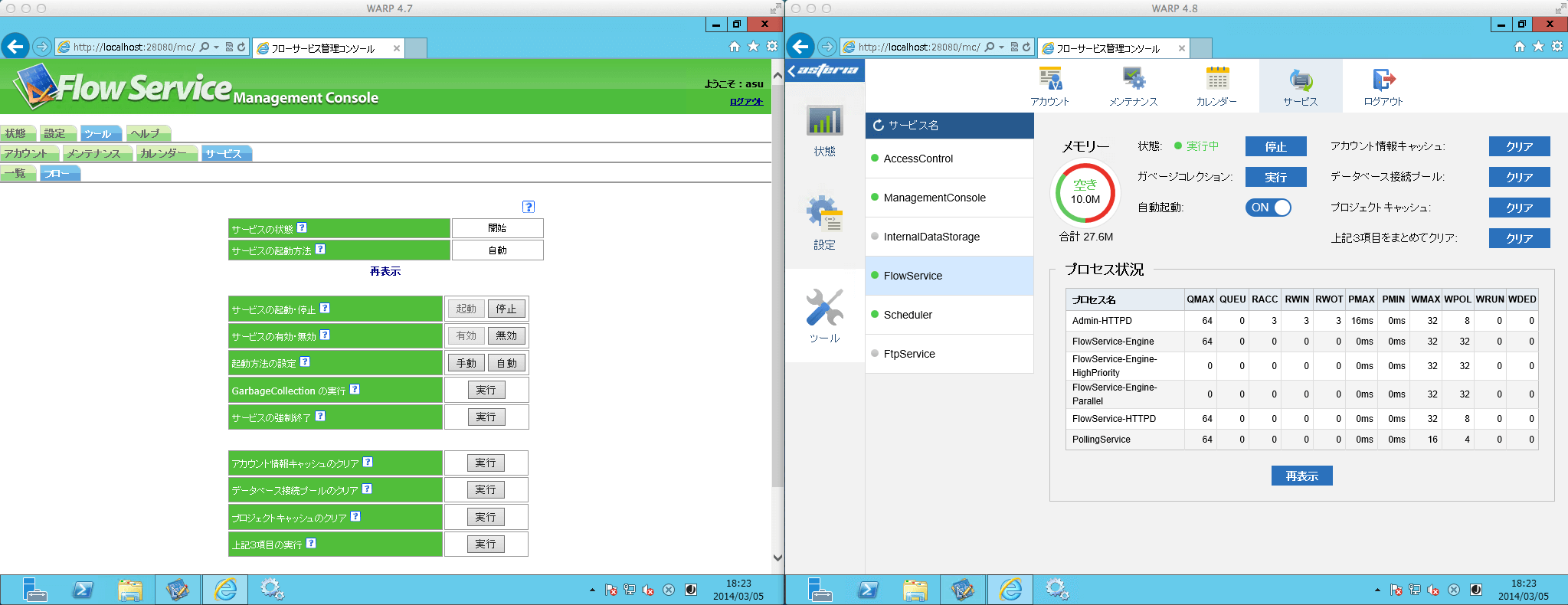
Task: Click home icon in WARP 4.7 browser
Action: click(x=735, y=47)
